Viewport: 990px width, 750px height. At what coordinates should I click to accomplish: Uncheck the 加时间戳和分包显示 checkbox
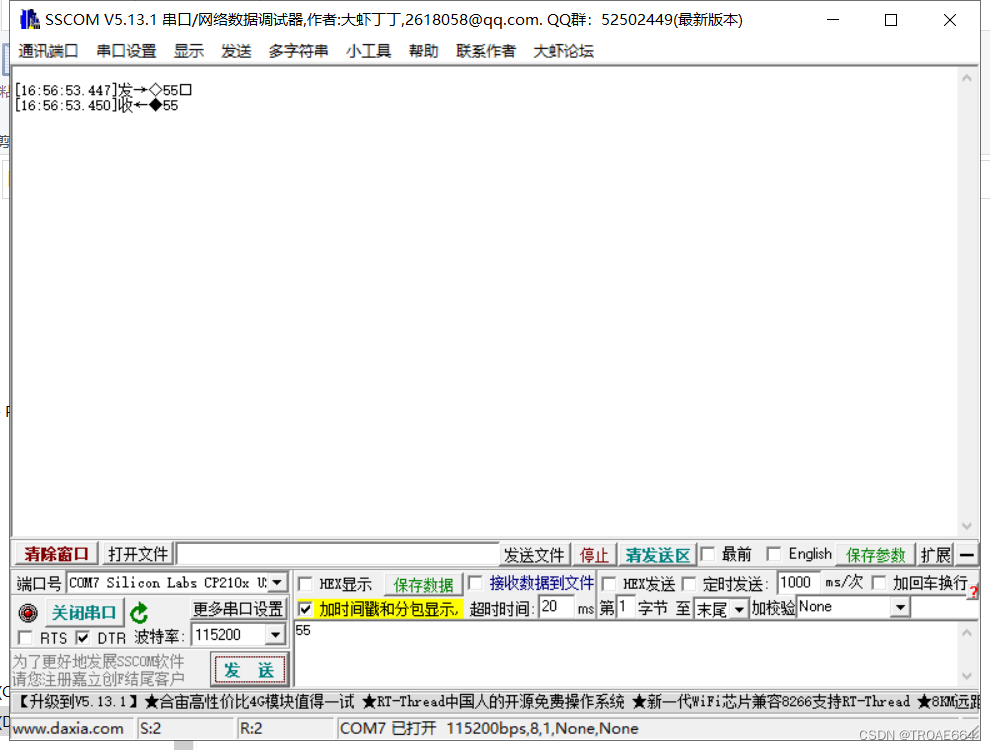[x=305, y=609]
